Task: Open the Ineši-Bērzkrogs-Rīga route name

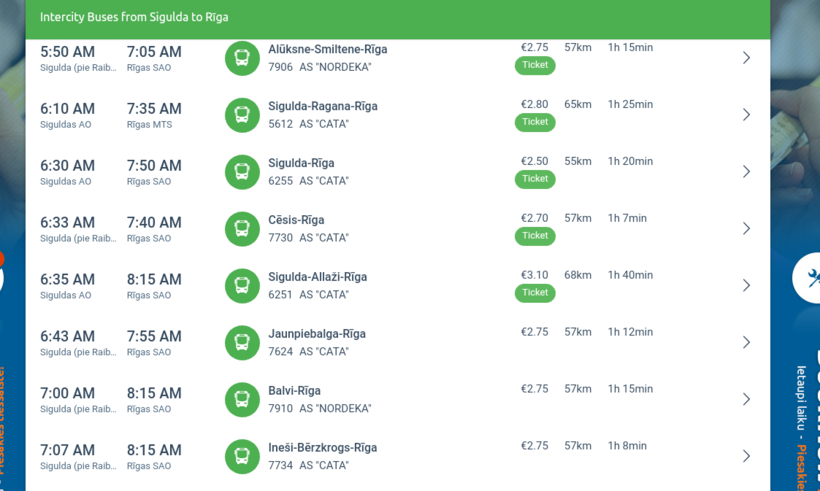Action: 322,448
